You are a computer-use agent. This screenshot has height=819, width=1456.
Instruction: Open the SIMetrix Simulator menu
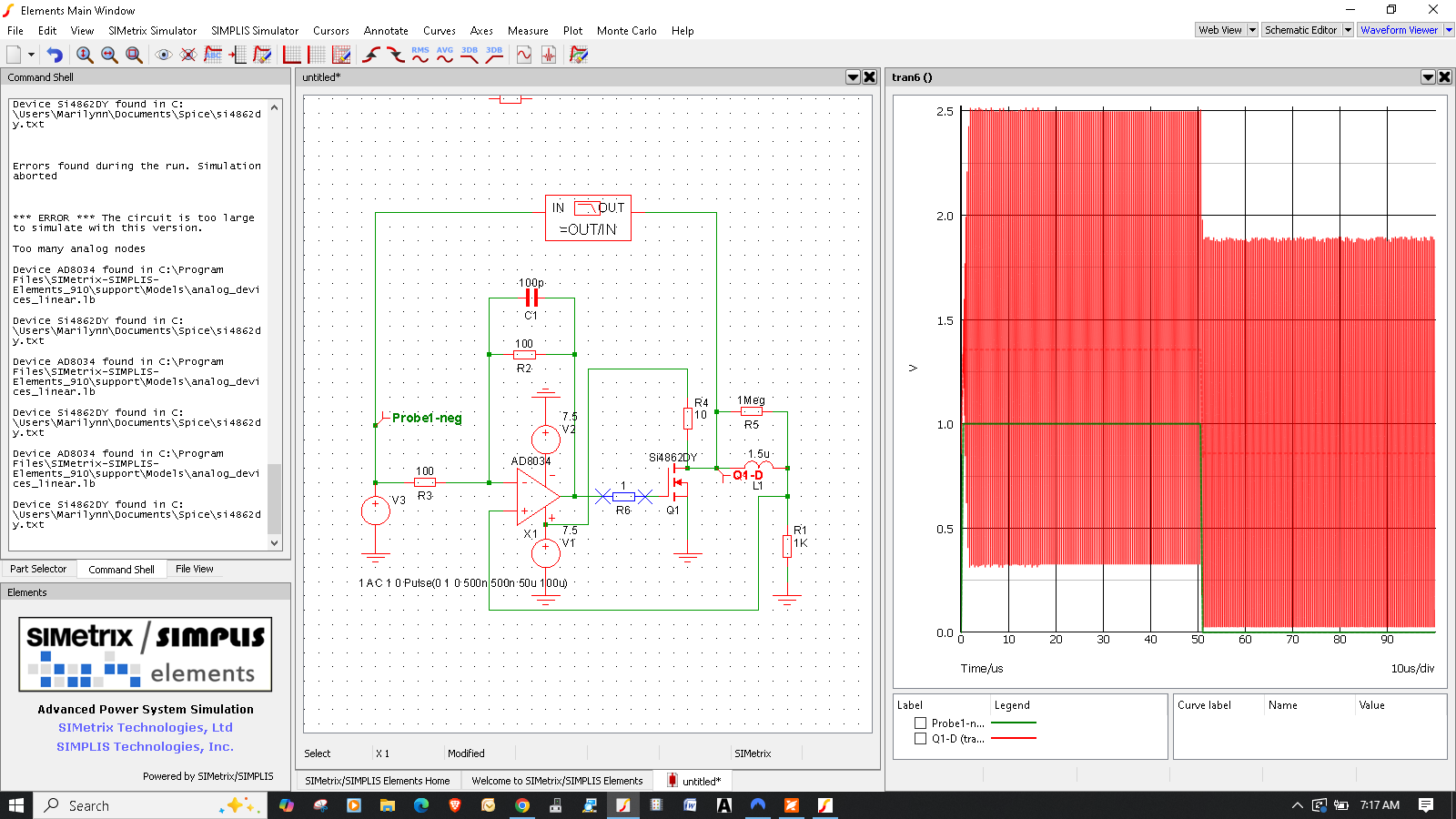tap(153, 31)
